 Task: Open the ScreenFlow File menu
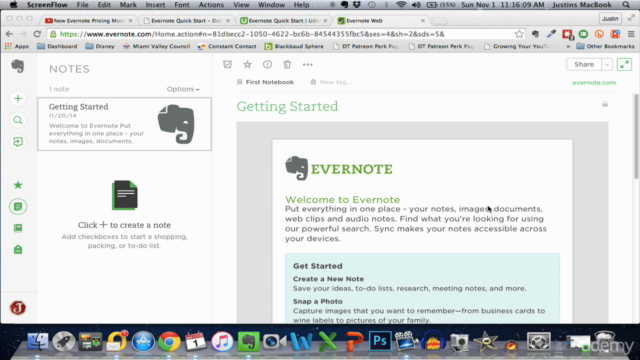(82, 5)
